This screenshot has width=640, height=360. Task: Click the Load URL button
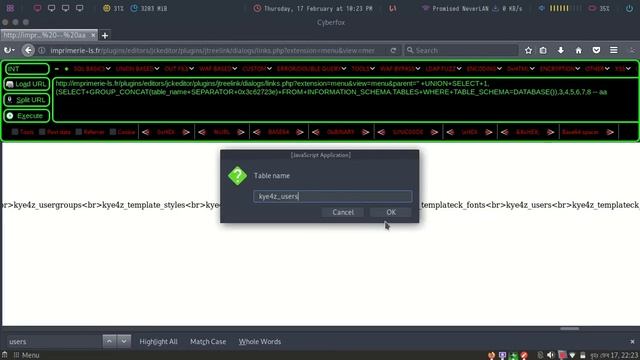27,84
